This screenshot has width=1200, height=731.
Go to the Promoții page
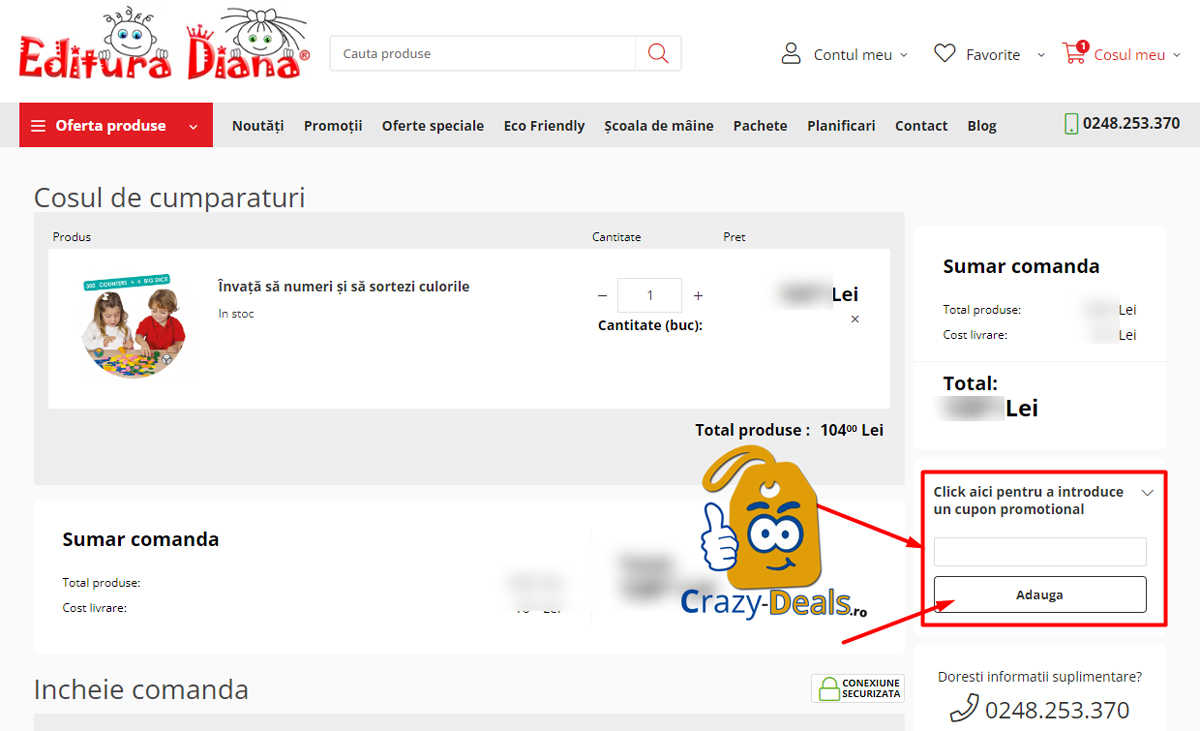click(x=333, y=126)
